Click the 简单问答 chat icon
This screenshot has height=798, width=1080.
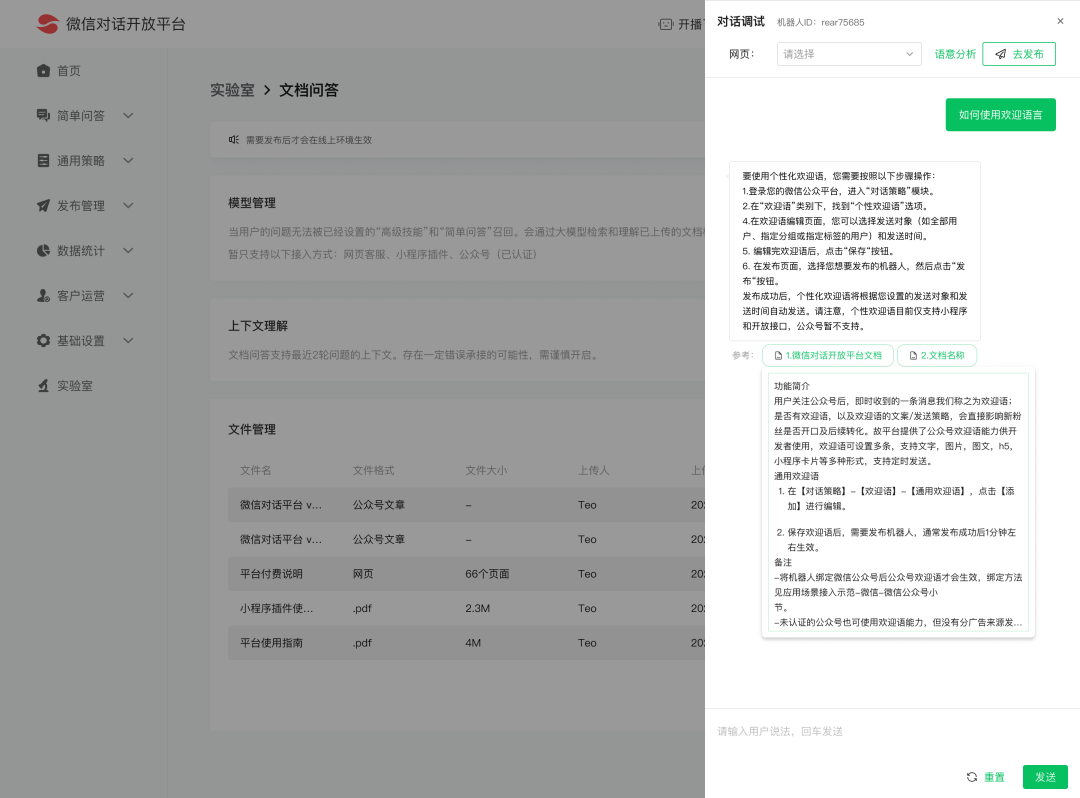43,116
